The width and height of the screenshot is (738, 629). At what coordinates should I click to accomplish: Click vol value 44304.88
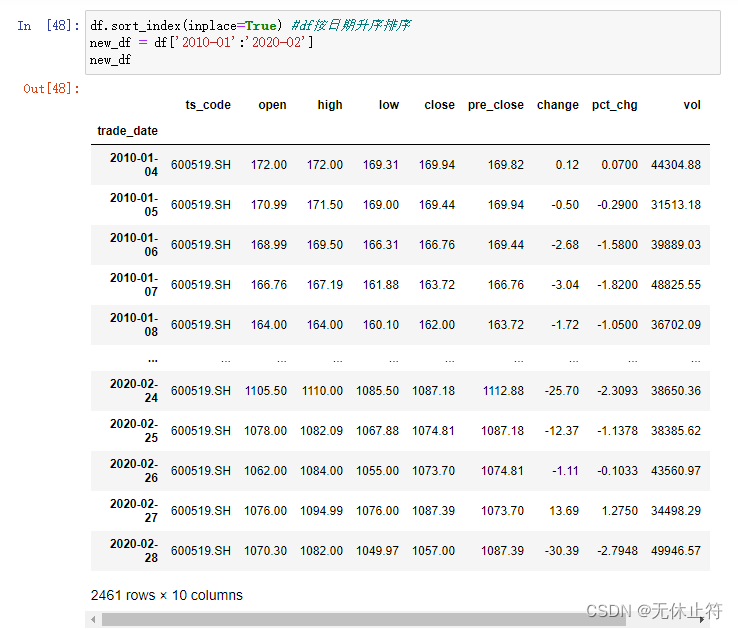[x=676, y=165]
